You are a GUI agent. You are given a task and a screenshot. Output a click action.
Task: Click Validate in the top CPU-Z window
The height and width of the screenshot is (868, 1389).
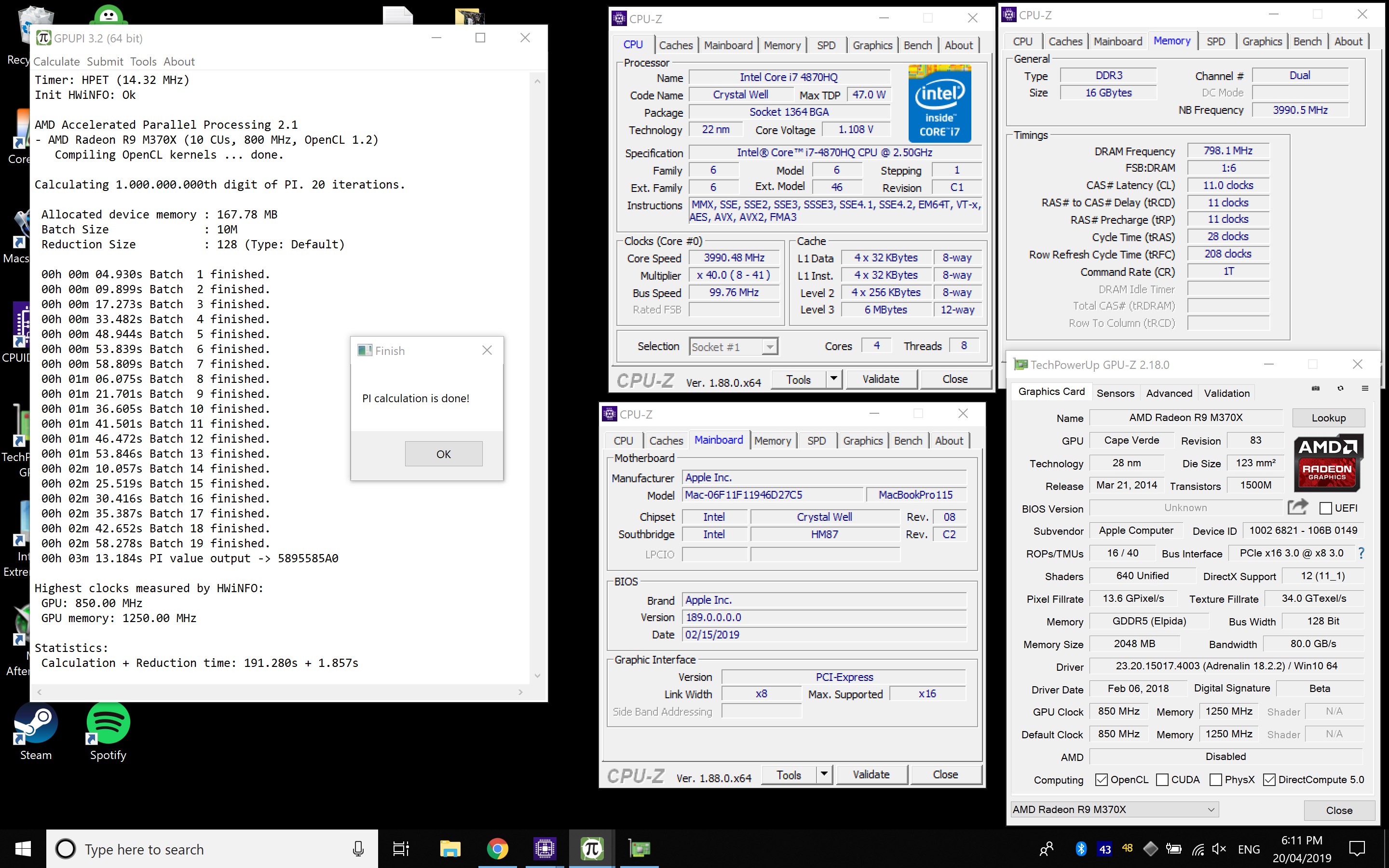tap(881, 379)
